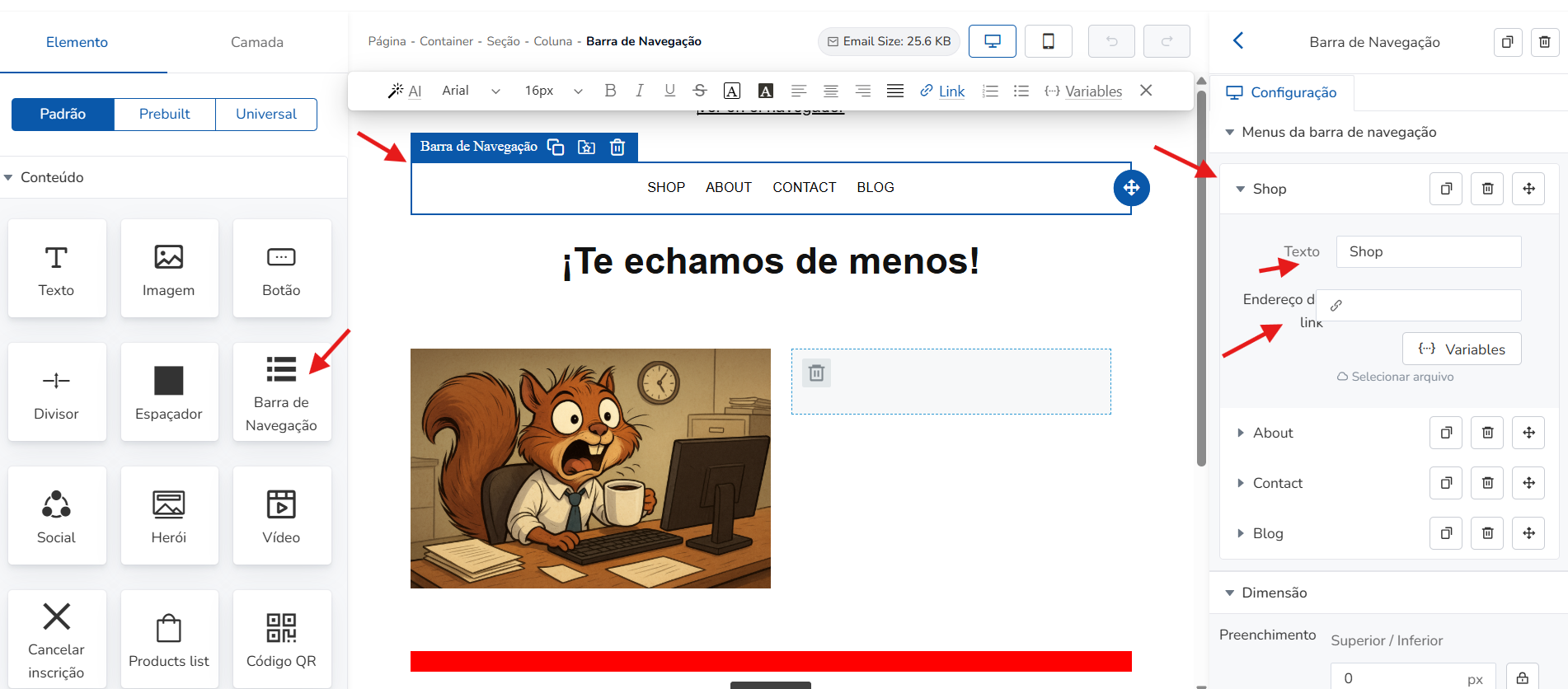Add a Vídeo content block
The image size is (1568, 689).
[282, 516]
